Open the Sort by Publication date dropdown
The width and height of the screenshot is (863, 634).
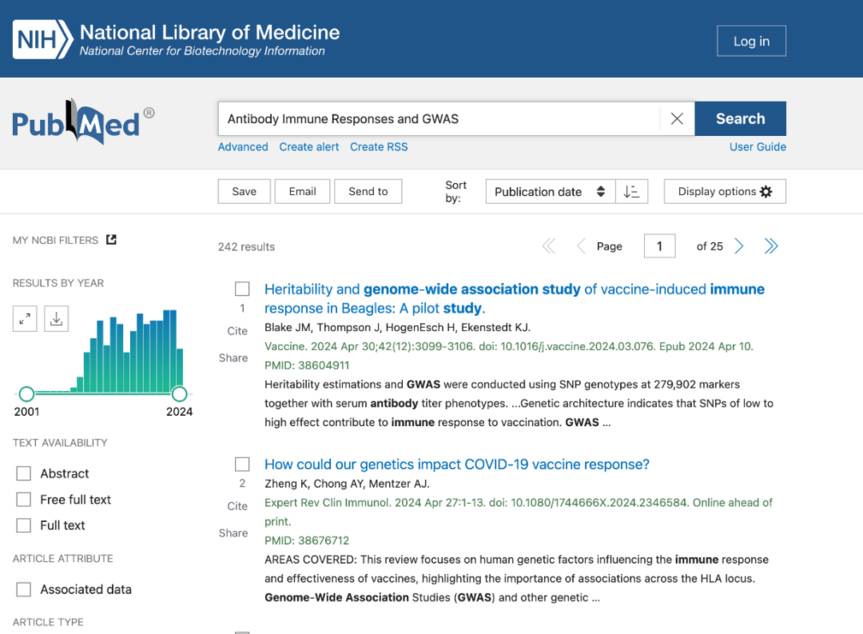[549, 192]
